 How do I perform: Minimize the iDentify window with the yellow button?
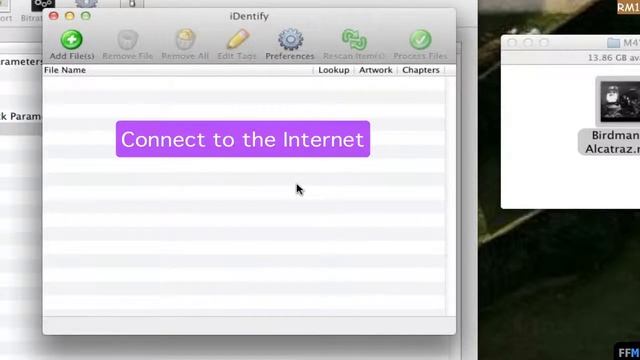click(69, 16)
